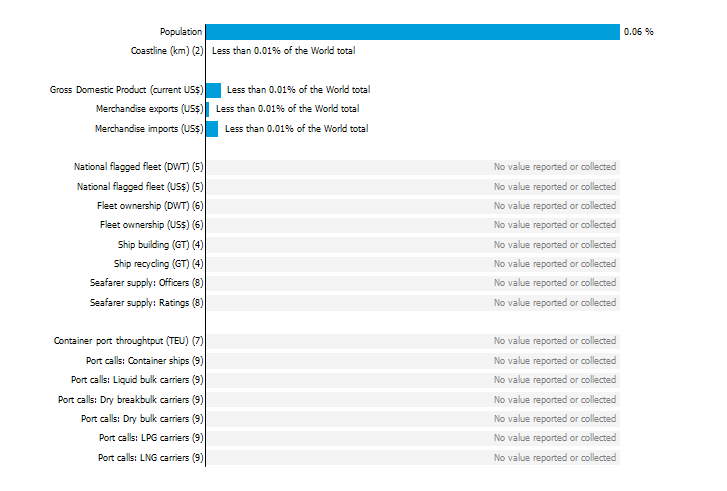
Task: Click Port calls: Liquid bulk carriers row
Action: (413, 380)
